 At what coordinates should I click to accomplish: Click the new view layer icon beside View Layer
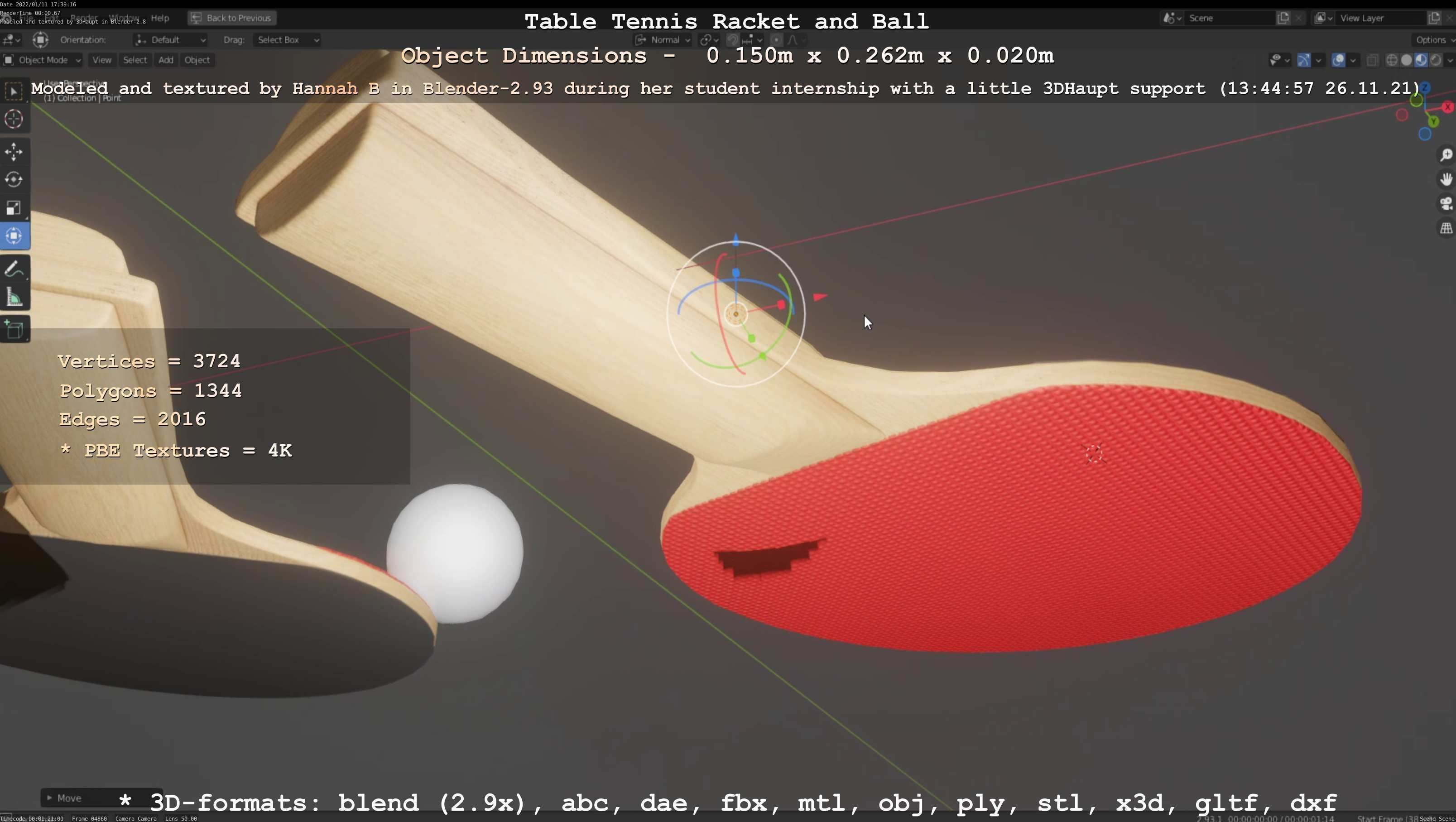(x=1434, y=18)
